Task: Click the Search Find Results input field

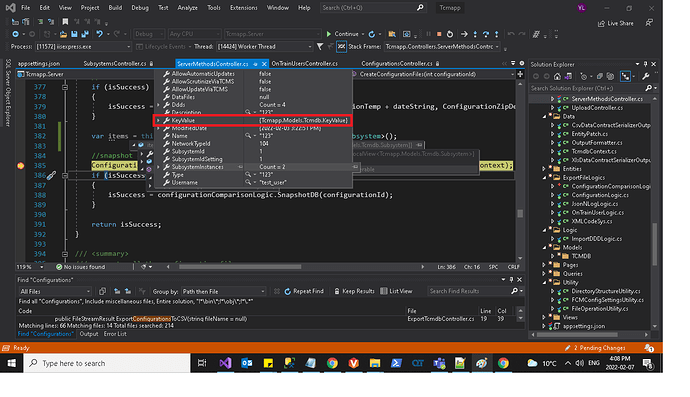Action: click(469, 291)
